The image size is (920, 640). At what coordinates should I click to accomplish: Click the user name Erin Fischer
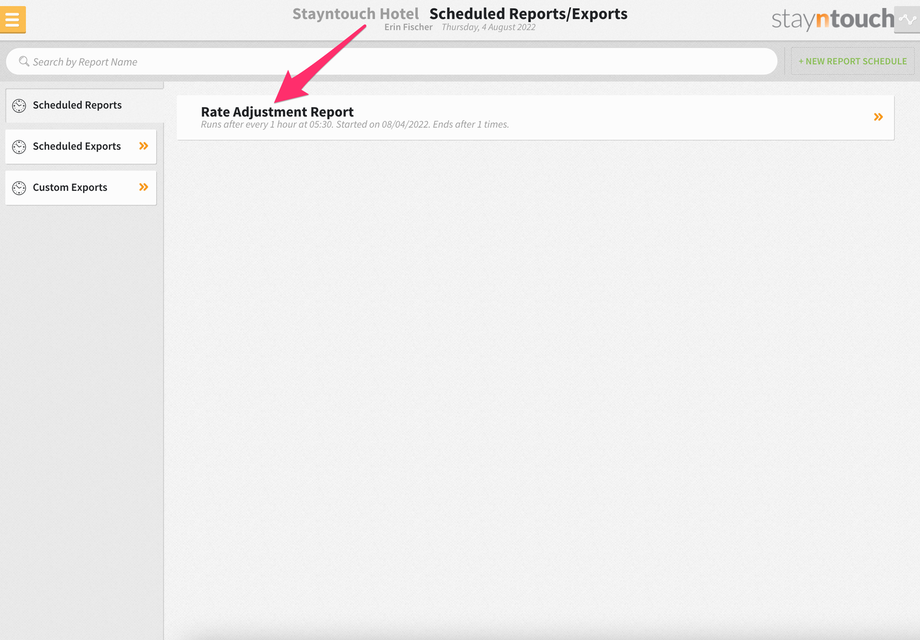click(x=408, y=27)
